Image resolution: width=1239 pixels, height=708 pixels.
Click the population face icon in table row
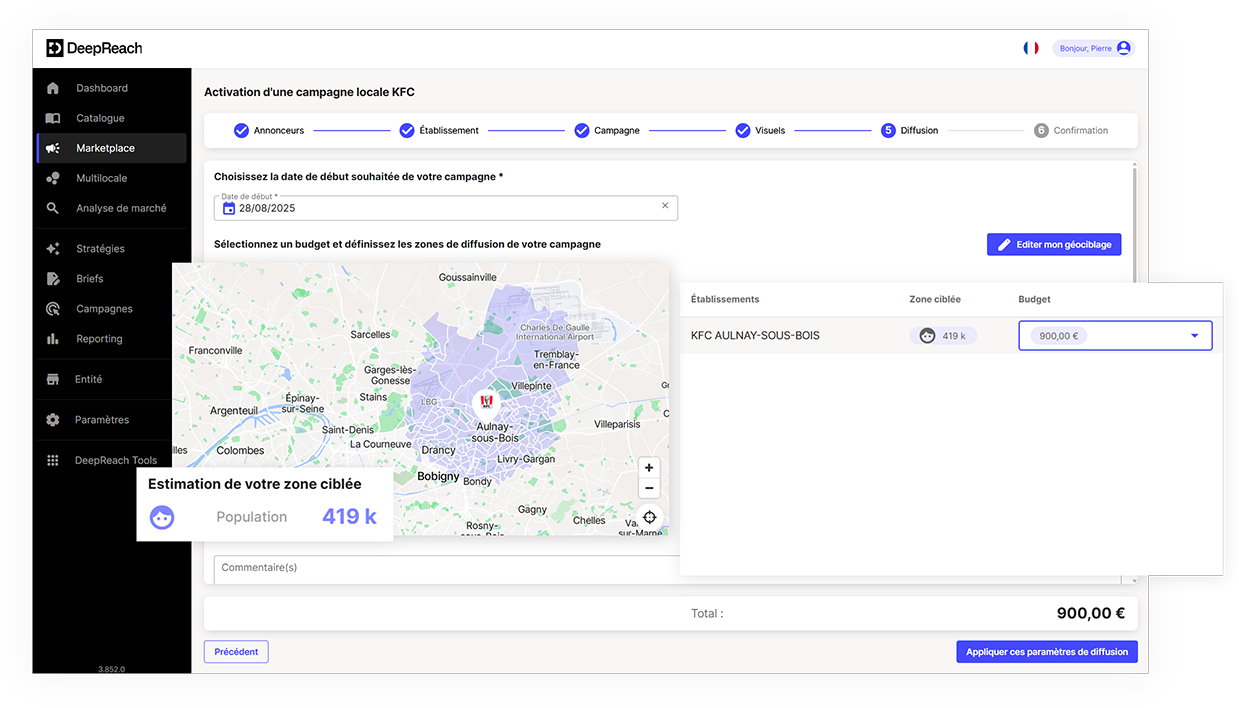pyautogui.click(x=927, y=336)
